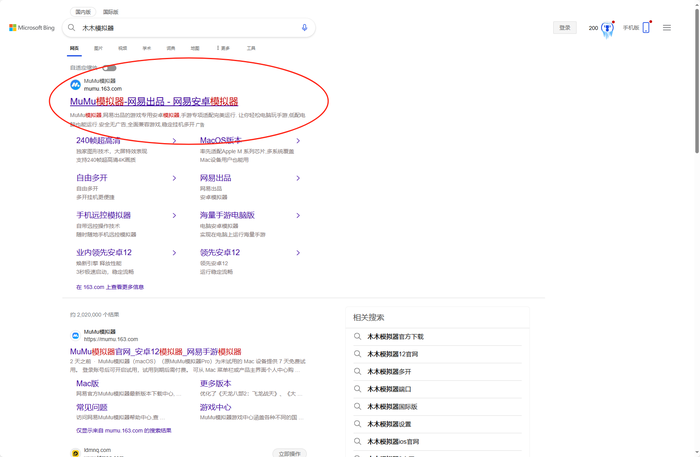Click the 立即操作 button near ldmnq.com
The image size is (700, 457).
pos(290,453)
